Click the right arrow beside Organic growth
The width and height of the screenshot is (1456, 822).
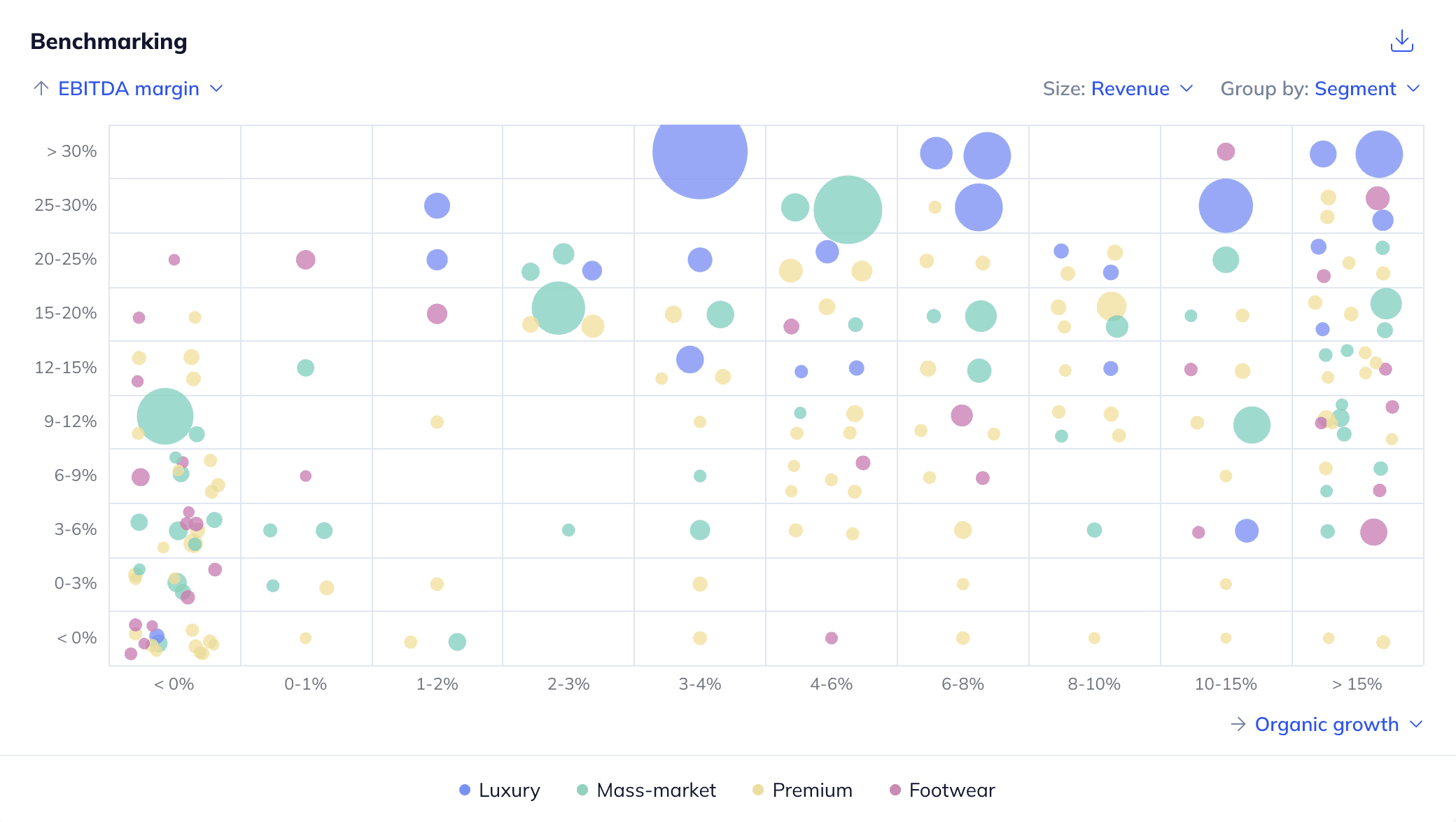click(x=1238, y=724)
